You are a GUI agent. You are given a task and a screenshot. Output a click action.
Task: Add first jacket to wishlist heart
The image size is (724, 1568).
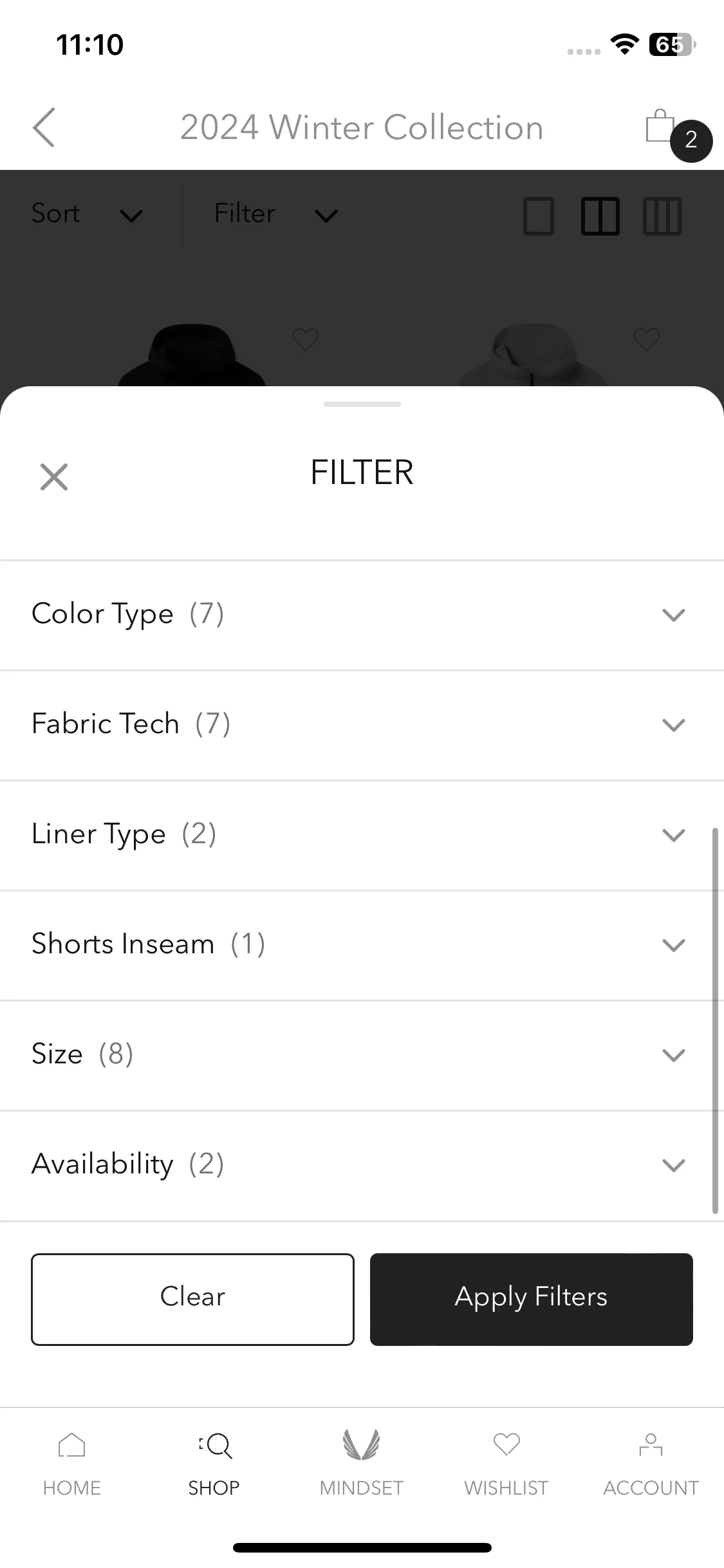[305, 339]
